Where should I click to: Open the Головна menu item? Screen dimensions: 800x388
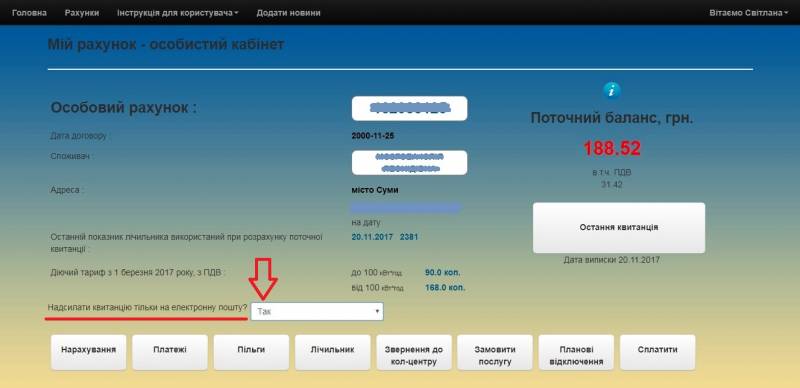point(29,13)
